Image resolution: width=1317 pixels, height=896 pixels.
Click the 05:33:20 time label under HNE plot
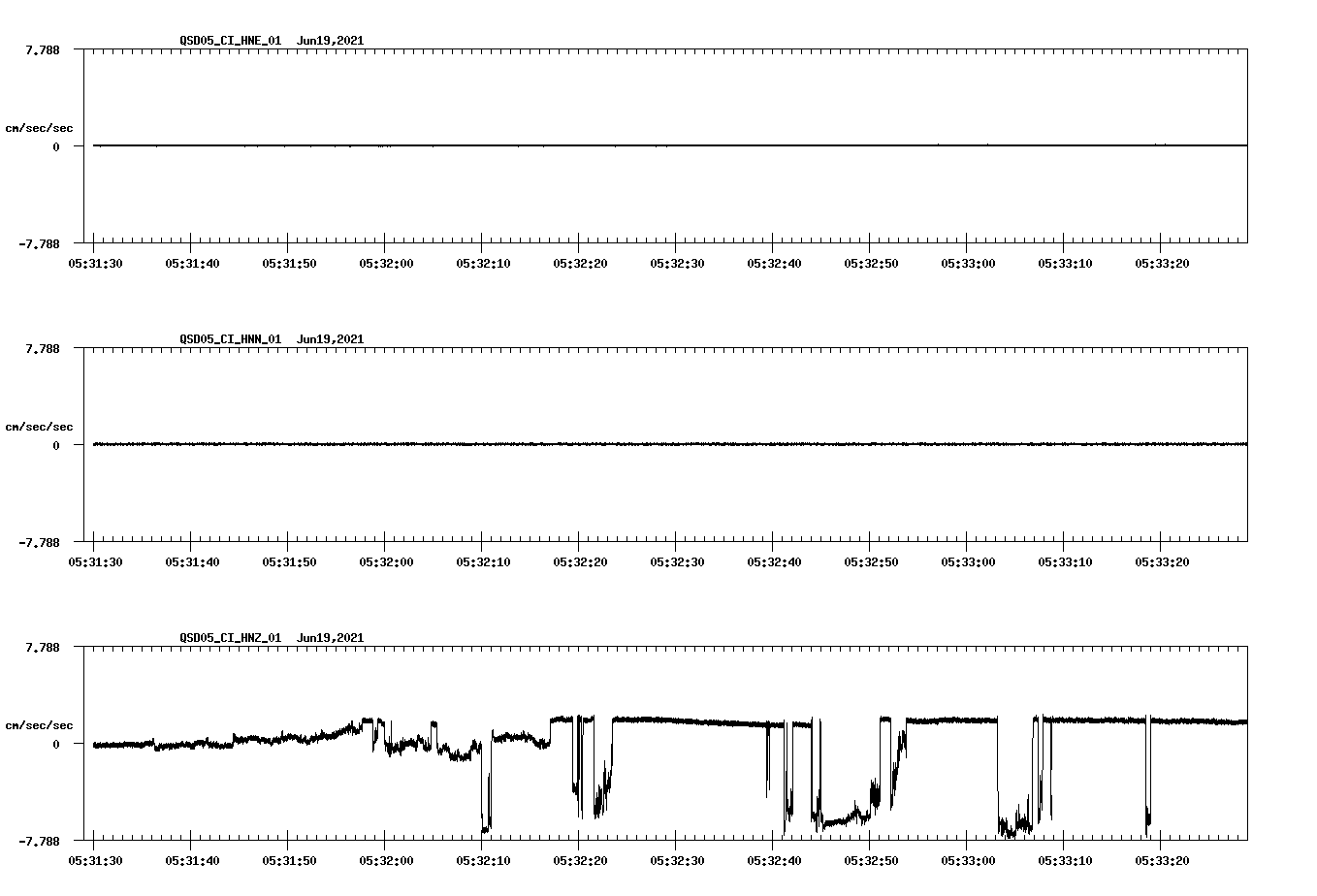[x=1162, y=263]
